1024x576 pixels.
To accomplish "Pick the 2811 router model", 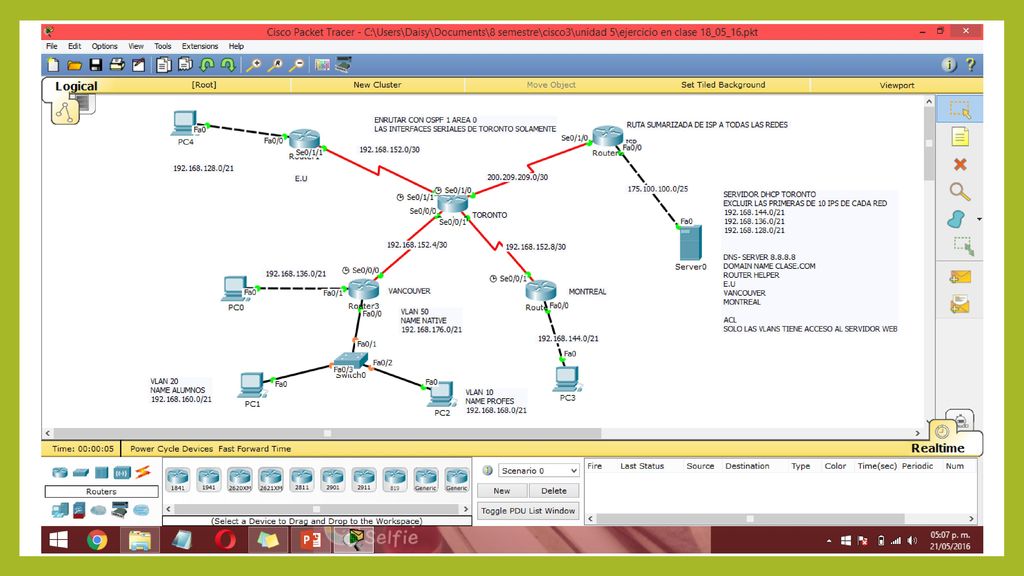I will tap(302, 480).
